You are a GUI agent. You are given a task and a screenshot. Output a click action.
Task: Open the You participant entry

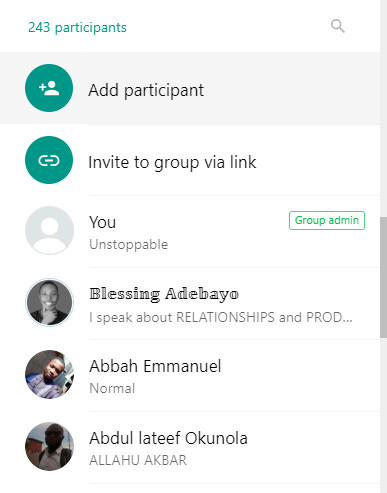point(190,232)
